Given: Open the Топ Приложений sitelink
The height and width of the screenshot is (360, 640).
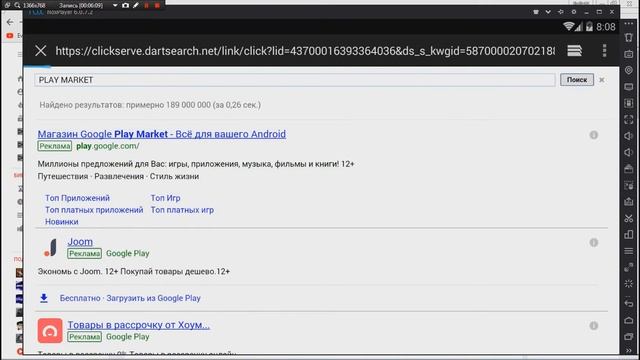Looking at the screenshot, I should (x=78, y=198).
